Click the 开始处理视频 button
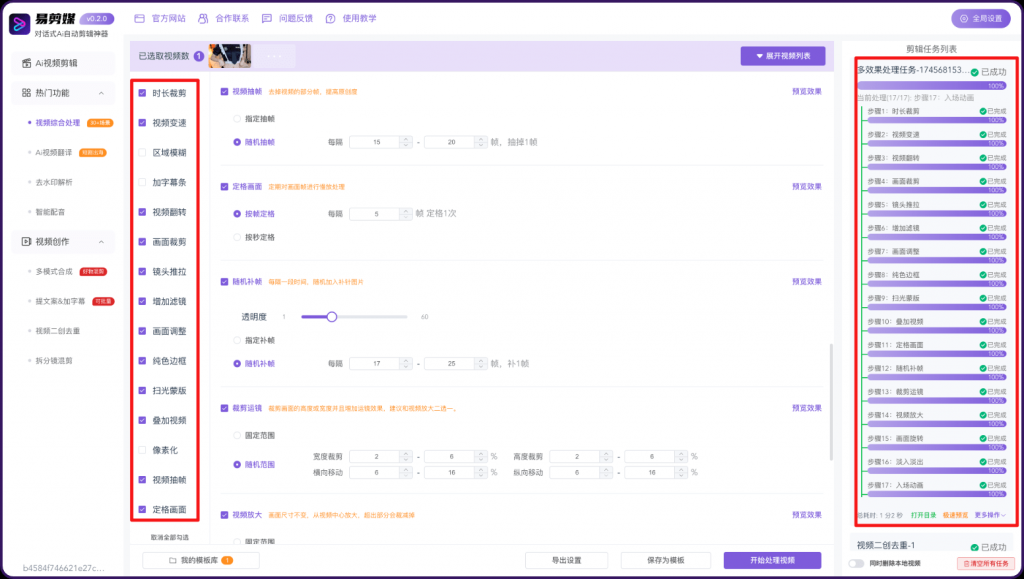The height and width of the screenshot is (579, 1024). pyautogui.click(x=772, y=560)
